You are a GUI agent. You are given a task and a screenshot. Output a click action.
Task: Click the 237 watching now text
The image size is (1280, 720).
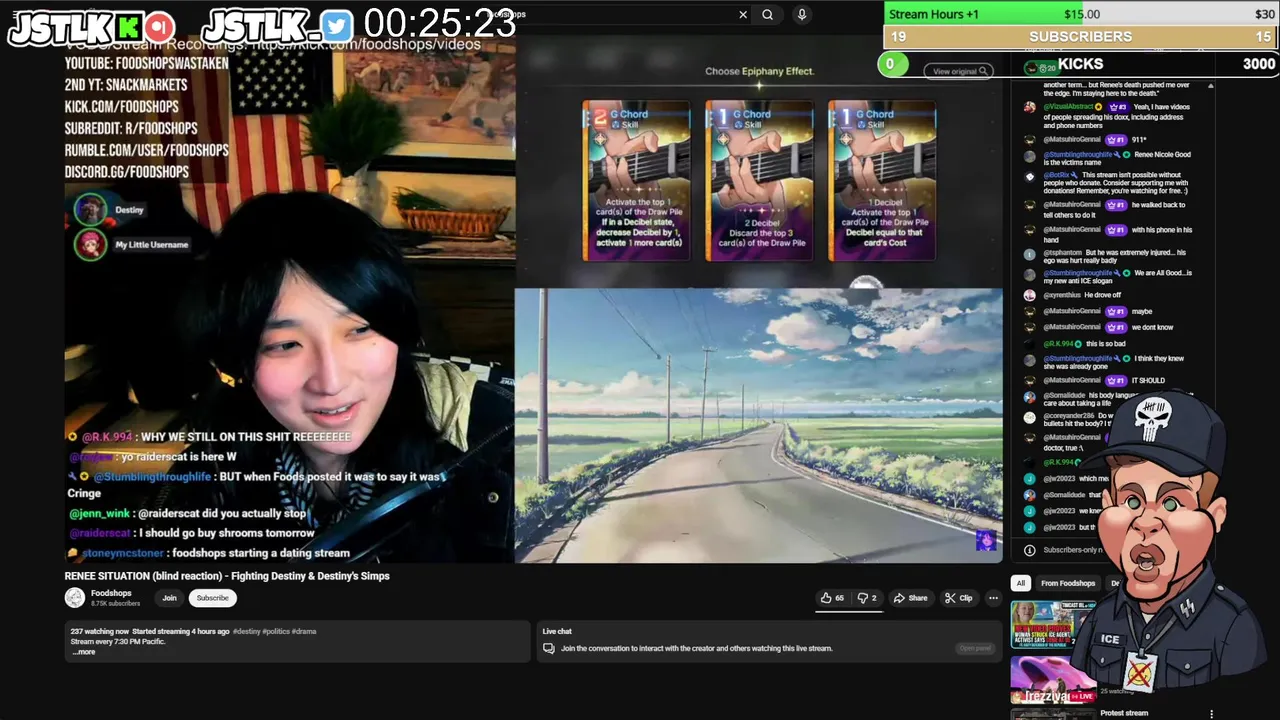coord(99,632)
